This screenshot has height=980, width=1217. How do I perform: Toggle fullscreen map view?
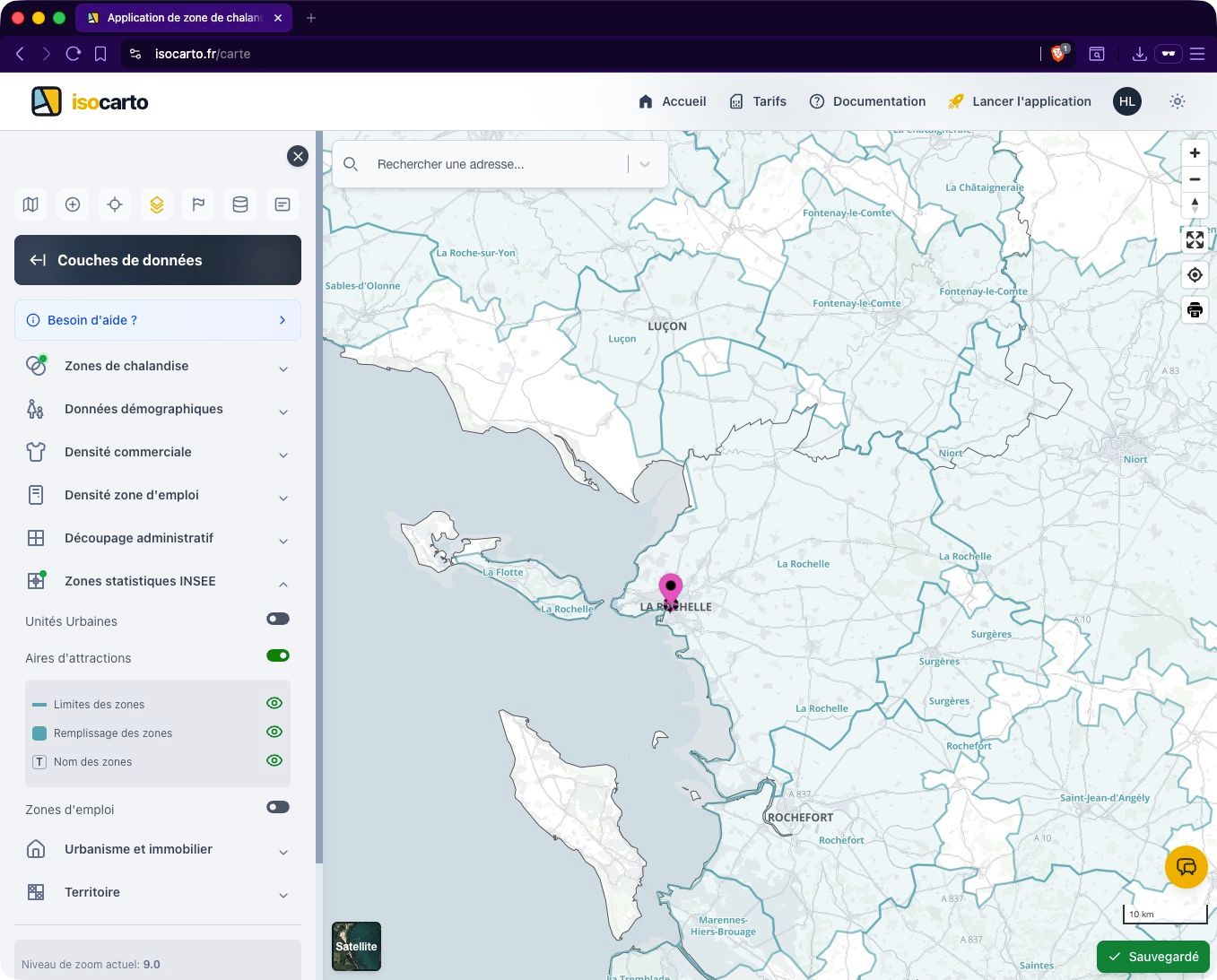pos(1195,239)
